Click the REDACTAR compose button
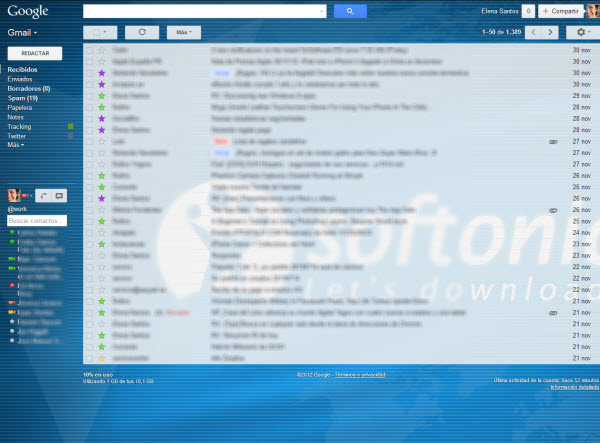Viewport: 600px width, 443px height. [35, 53]
